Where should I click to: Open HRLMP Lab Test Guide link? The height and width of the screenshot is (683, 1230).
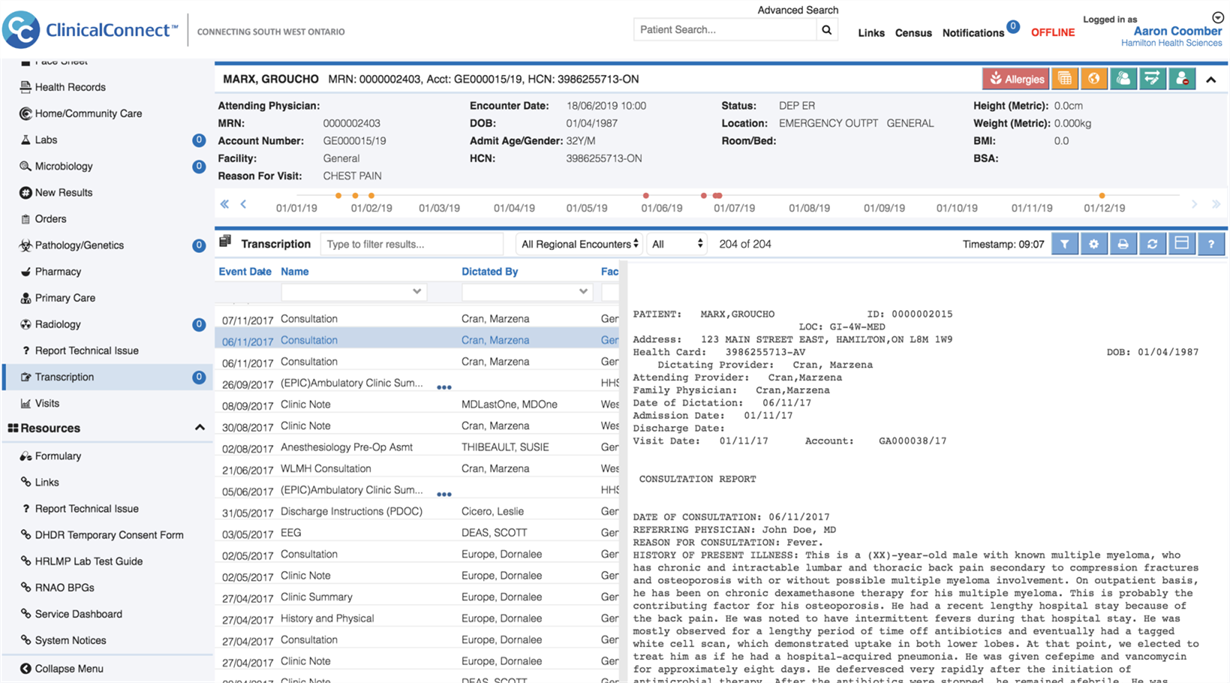[89, 561]
